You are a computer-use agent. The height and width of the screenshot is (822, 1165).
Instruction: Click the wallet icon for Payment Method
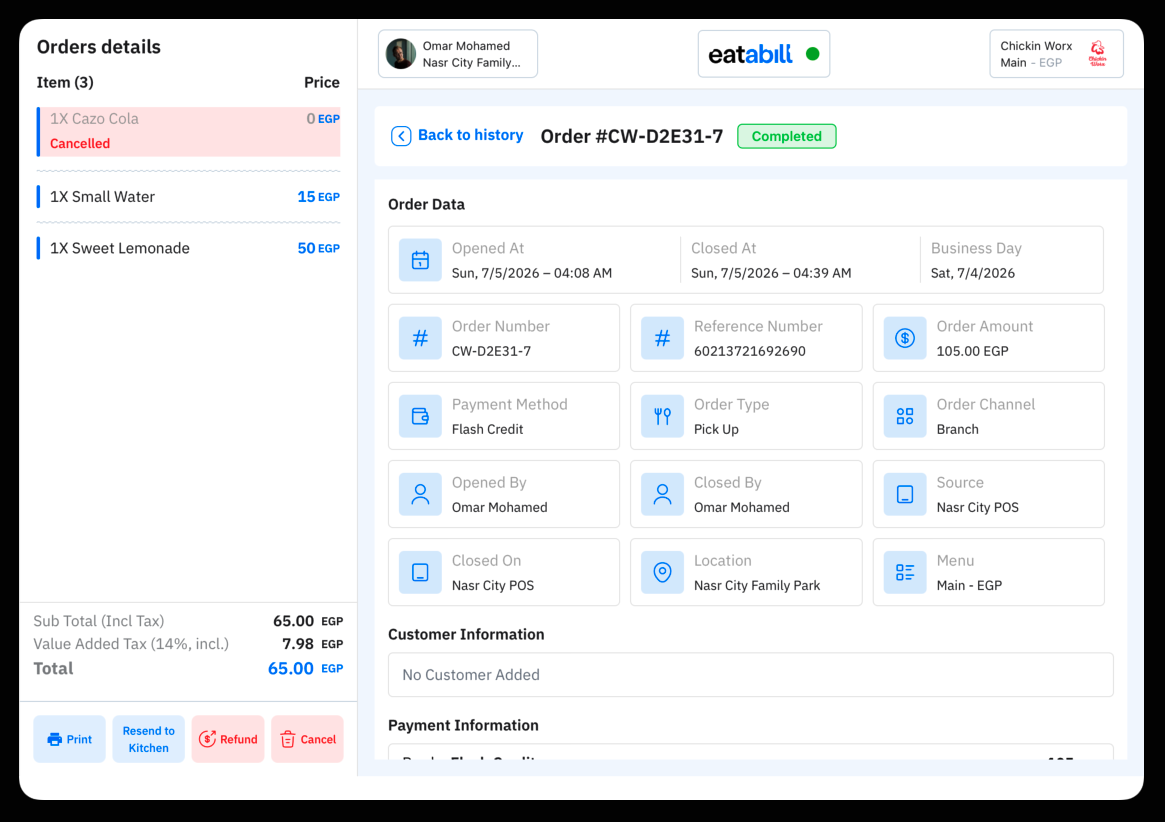420,416
